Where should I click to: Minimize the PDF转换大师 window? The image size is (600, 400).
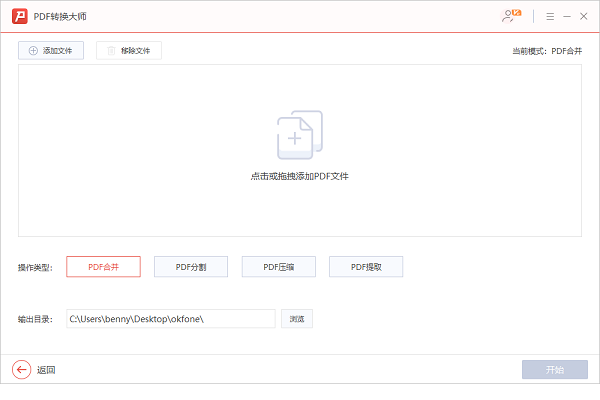566,17
